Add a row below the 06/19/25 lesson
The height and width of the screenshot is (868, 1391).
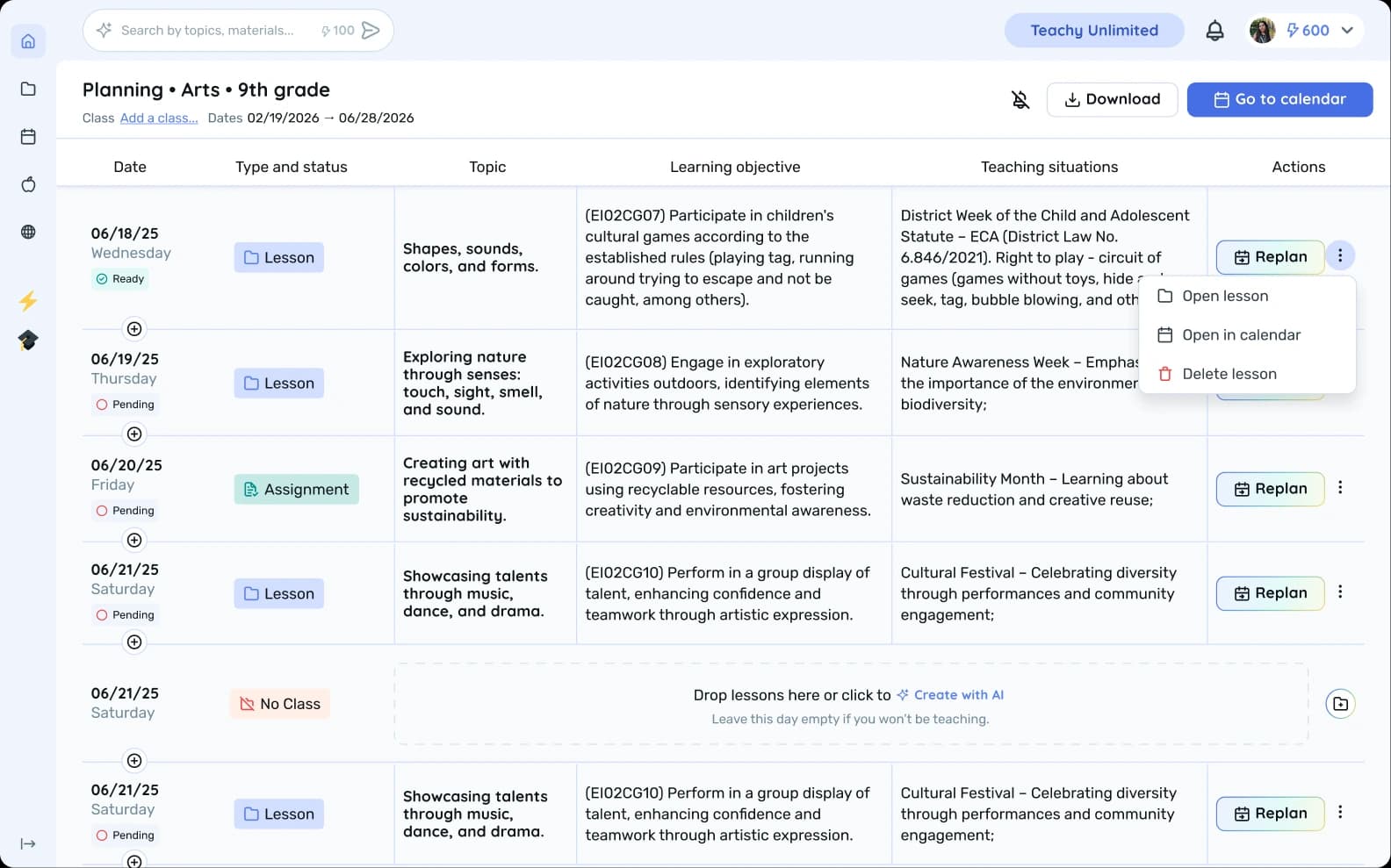134,434
